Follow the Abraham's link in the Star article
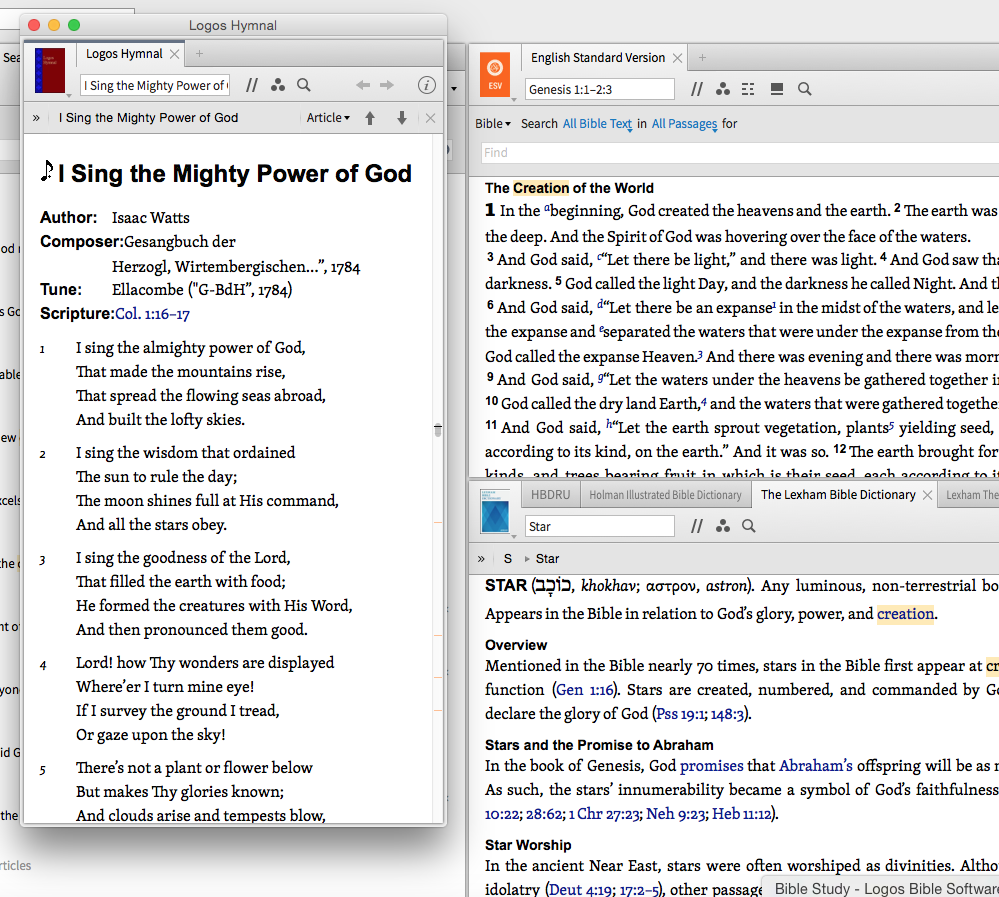 tap(816, 766)
